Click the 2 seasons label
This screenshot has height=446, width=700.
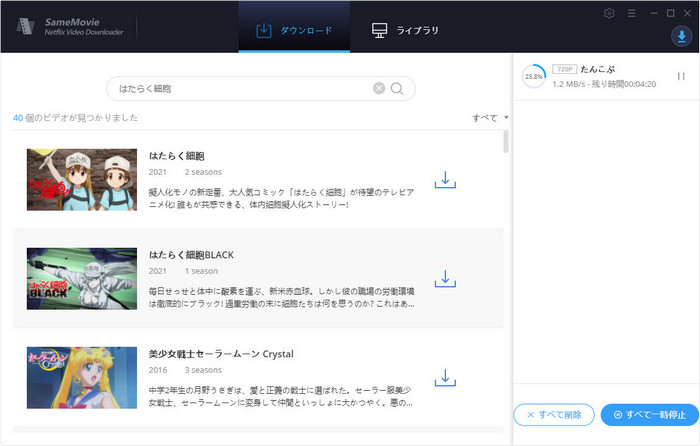click(x=203, y=172)
